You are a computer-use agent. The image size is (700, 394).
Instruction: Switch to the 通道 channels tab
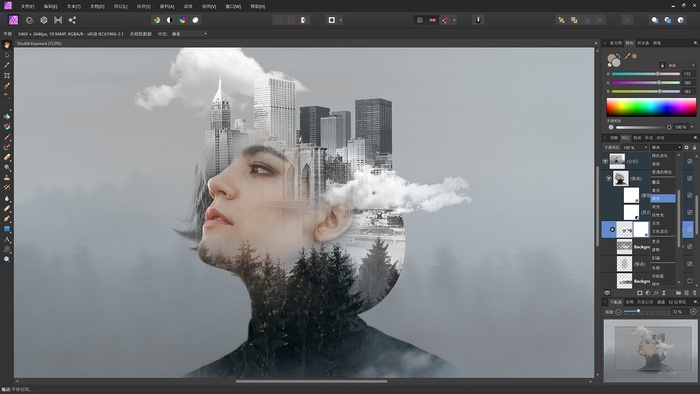[661, 302]
